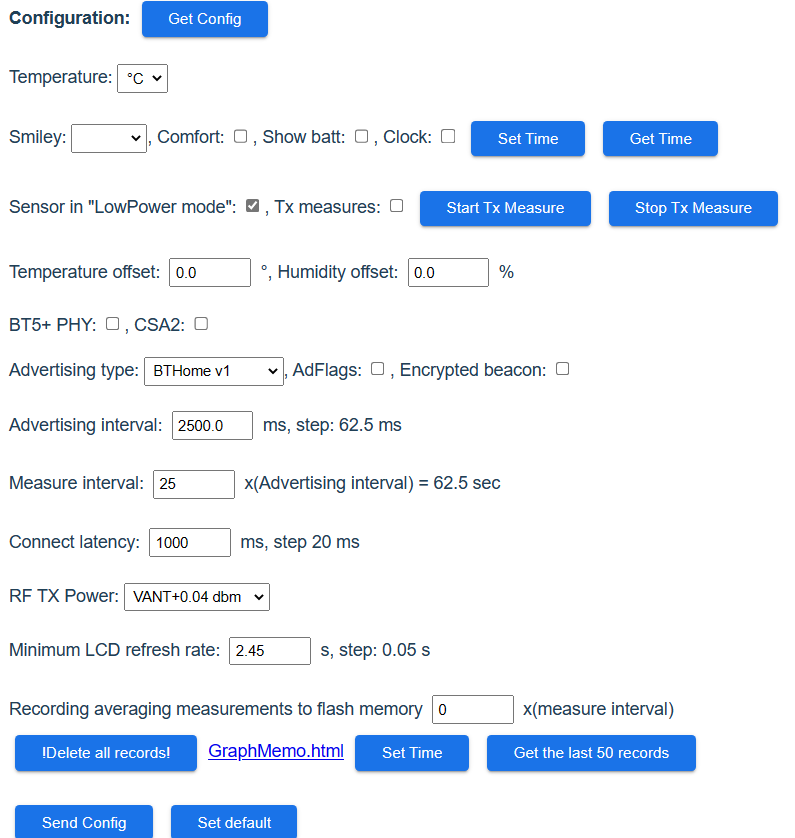Enable the Encrypted beacon checkbox
Image resolution: width=795 pixels, height=838 pixels.
(562, 368)
